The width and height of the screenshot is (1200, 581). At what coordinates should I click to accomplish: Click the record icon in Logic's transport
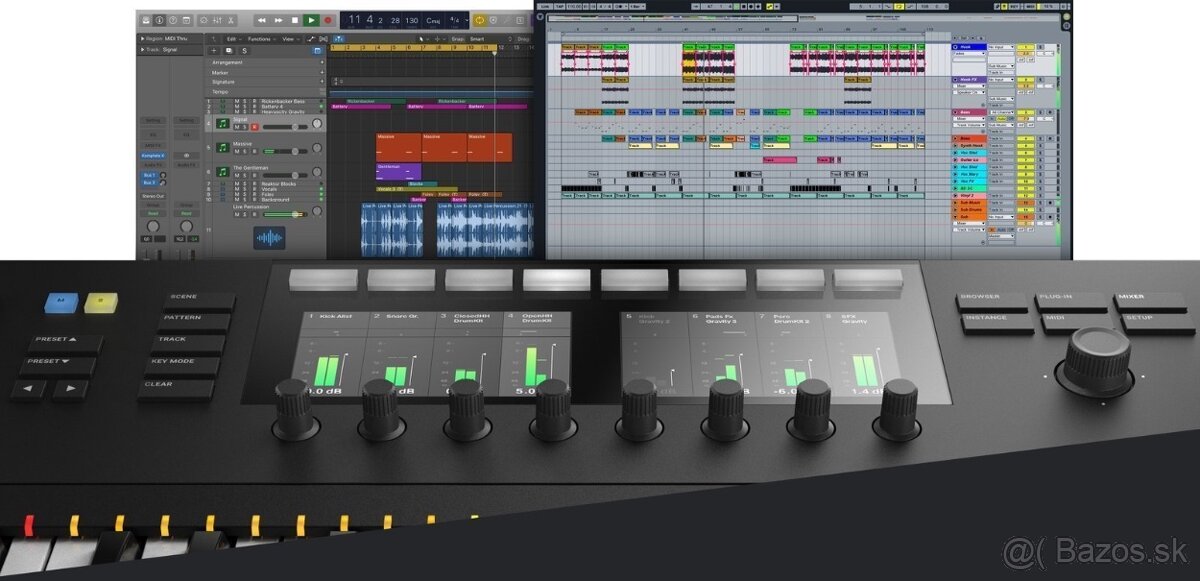click(x=329, y=20)
